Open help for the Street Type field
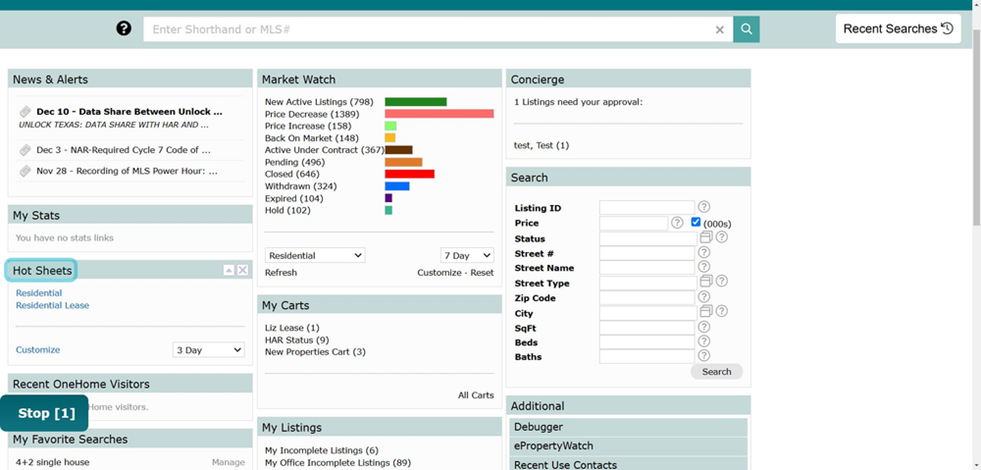Image resolution: width=981 pixels, height=470 pixels. click(x=721, y=282)
